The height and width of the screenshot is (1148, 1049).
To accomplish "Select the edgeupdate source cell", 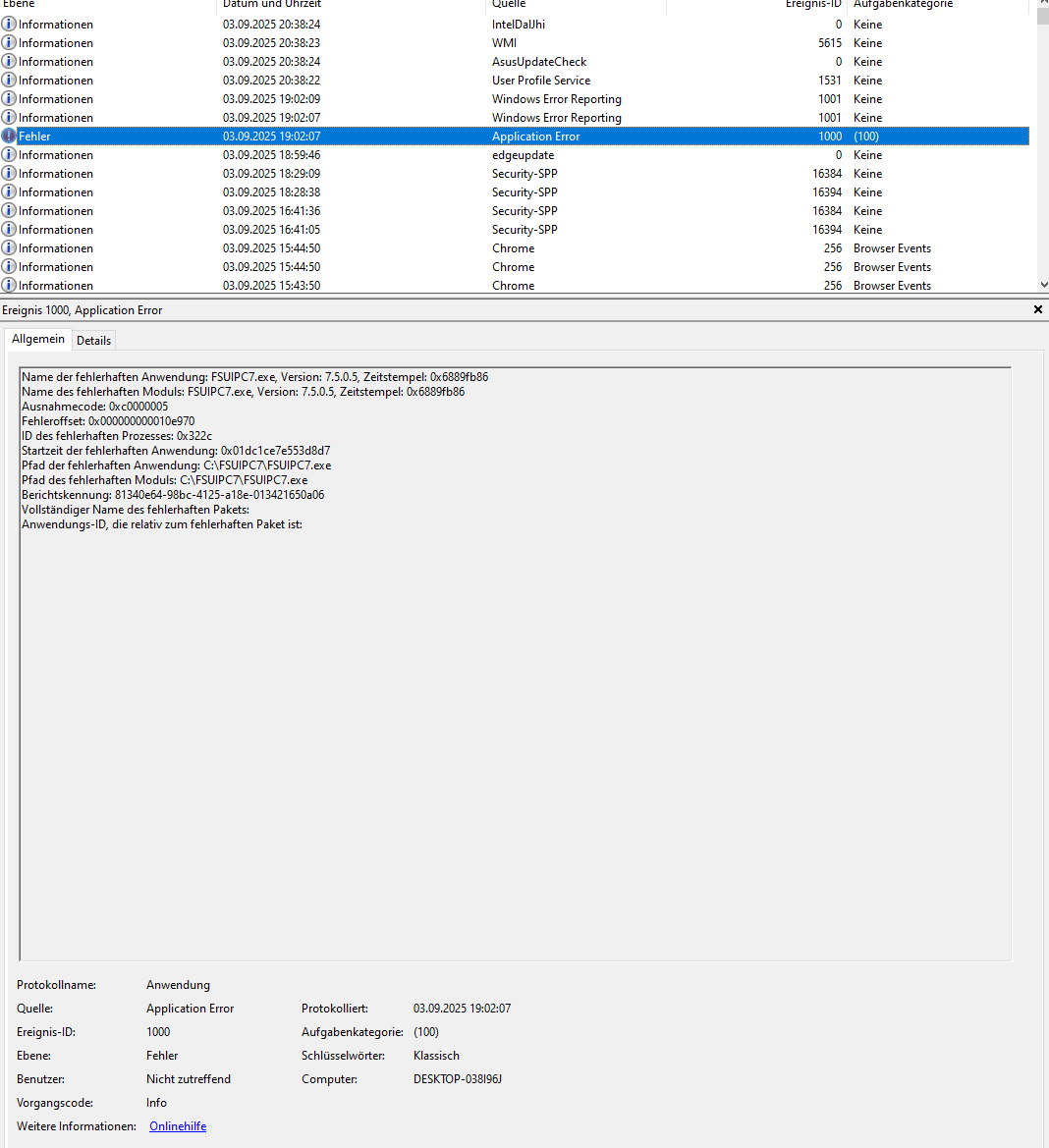I will point(523,154).
